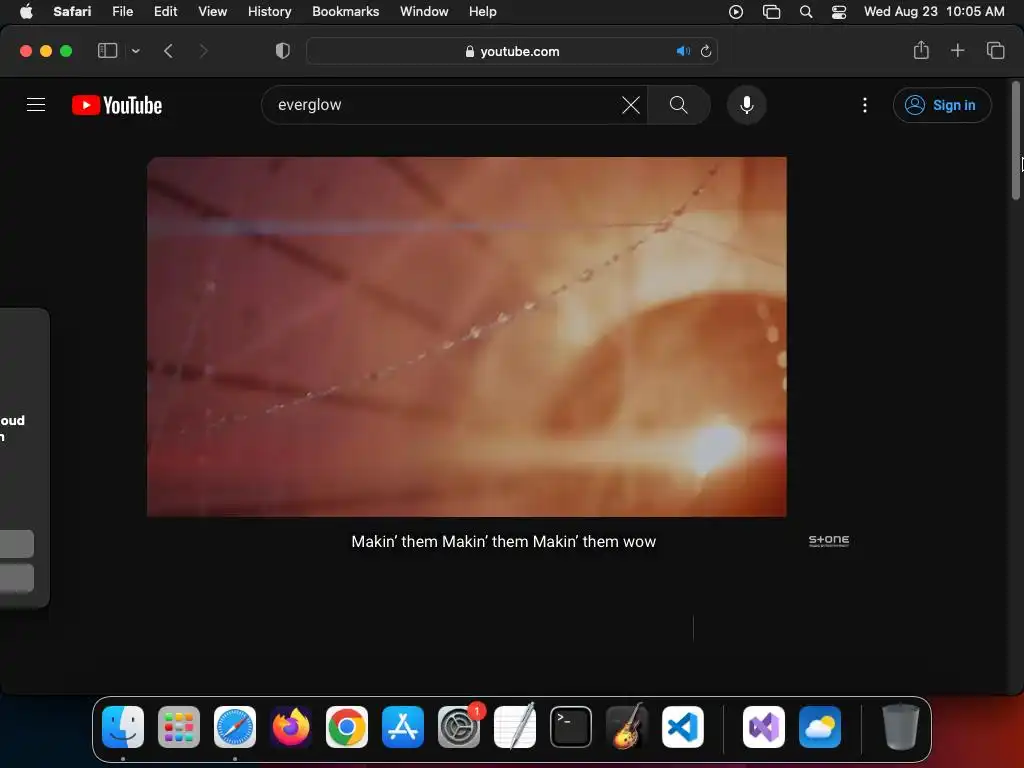Open TextEdit from the Dock

(x=515, y=726)
